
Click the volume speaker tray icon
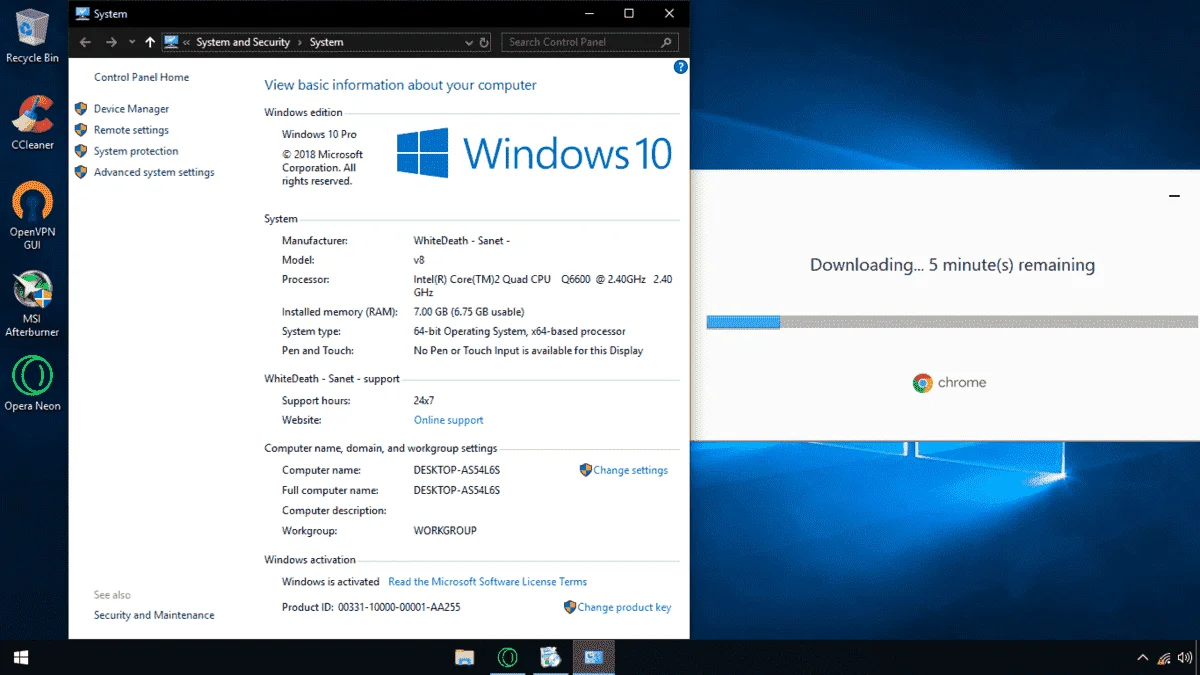[x=1186, y=658]
